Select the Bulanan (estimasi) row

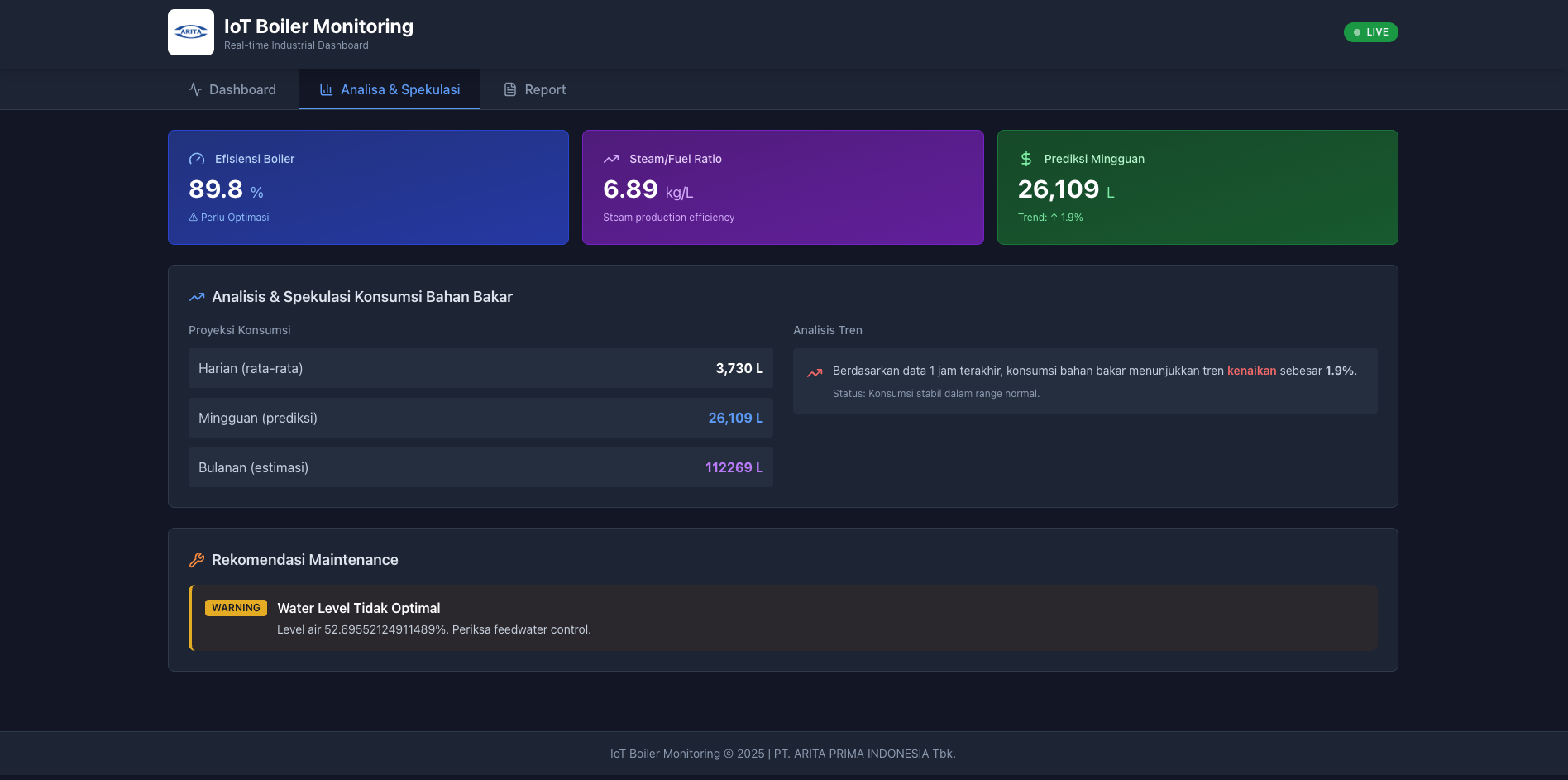[x=480, y=467]
